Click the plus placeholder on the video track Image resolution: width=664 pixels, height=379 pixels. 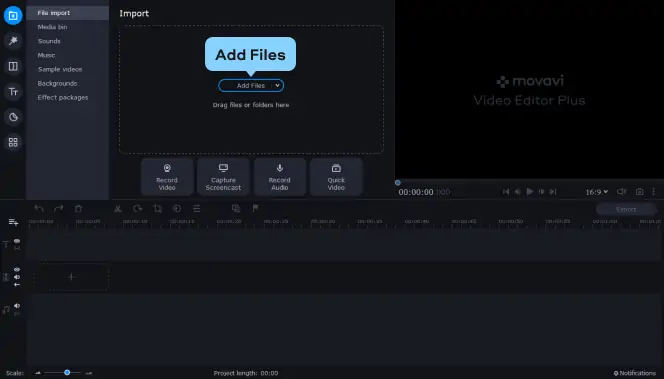71,277
